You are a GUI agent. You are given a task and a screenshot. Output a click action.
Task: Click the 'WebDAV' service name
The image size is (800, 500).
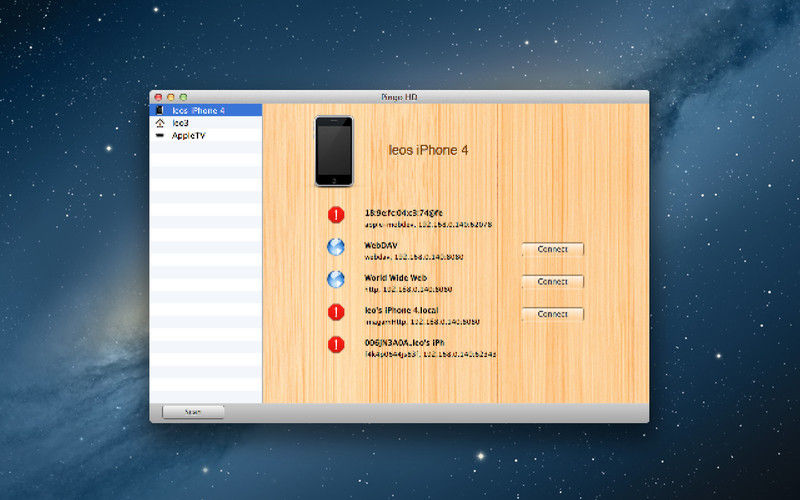(x=381, y=245)
